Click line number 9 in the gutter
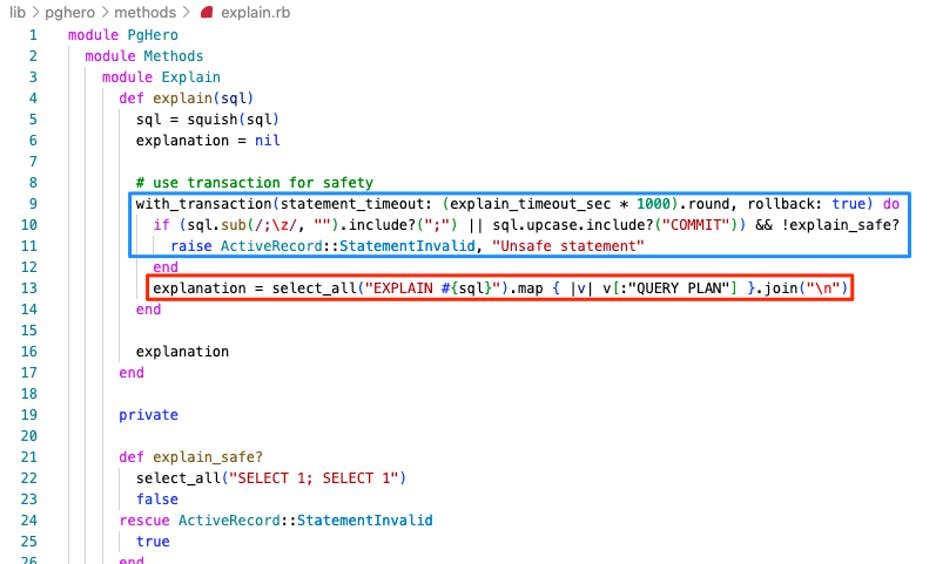This screenshot has height=564, width=936. pyautogui.click(x=33, y=204)
